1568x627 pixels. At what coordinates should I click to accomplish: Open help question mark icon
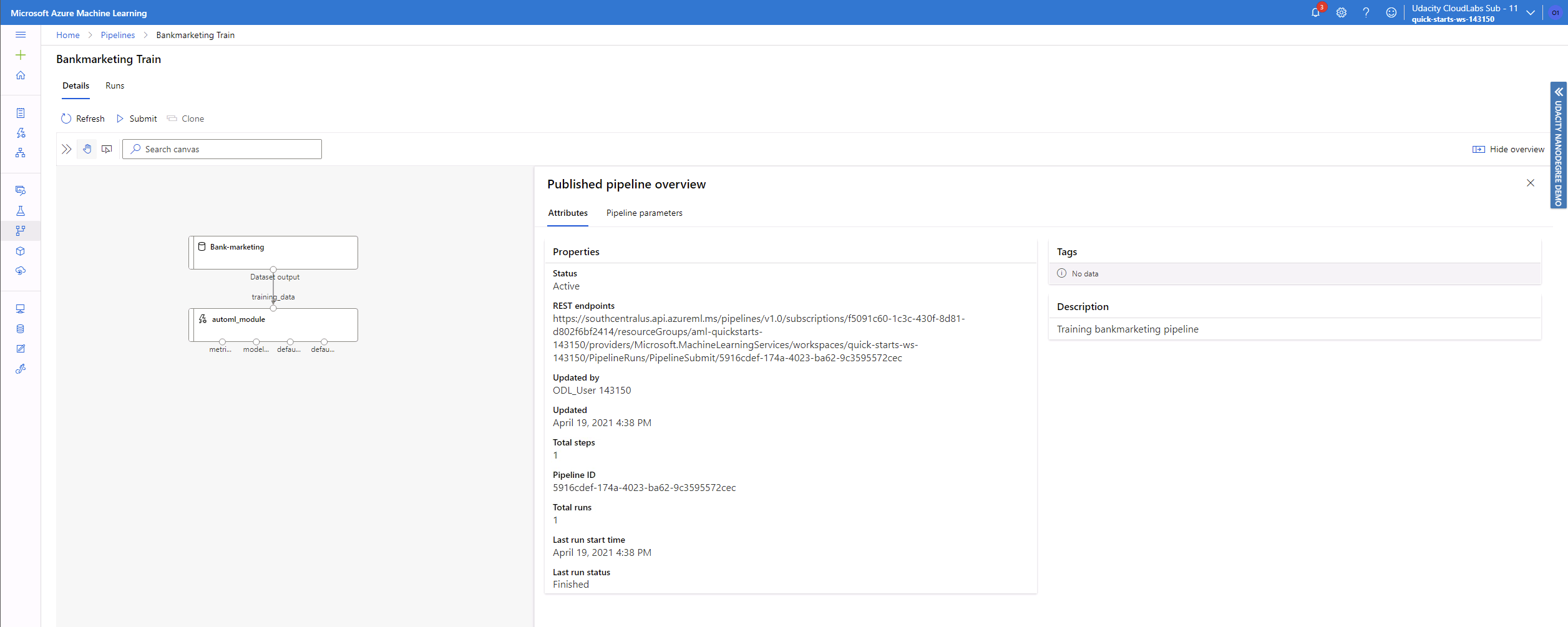tap(1366, 12)
